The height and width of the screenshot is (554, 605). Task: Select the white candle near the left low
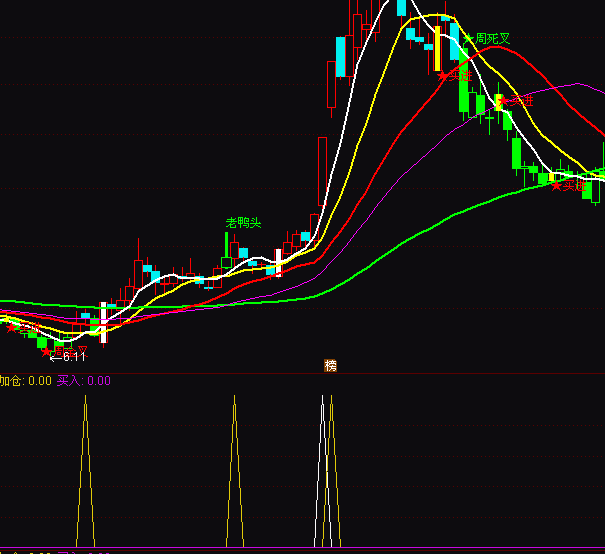pyautogui.click(x=103, y=323)
